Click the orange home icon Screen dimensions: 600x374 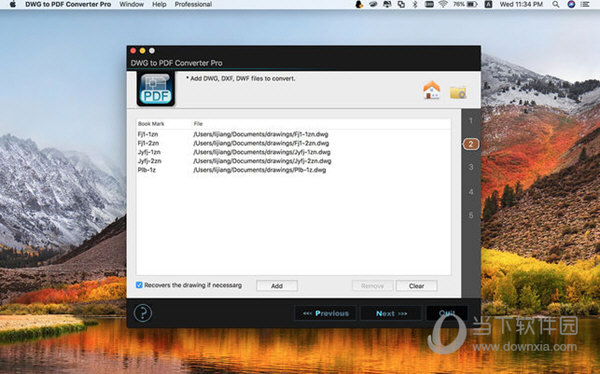(432, 90)
